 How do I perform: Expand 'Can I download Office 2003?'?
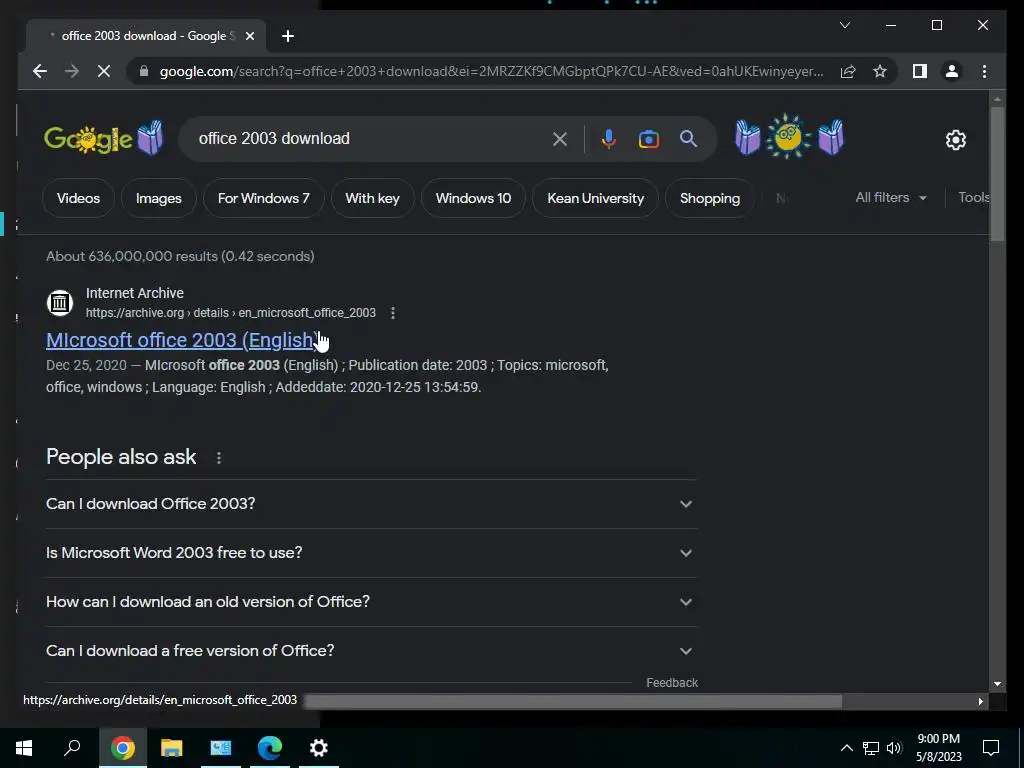[371, 504]
